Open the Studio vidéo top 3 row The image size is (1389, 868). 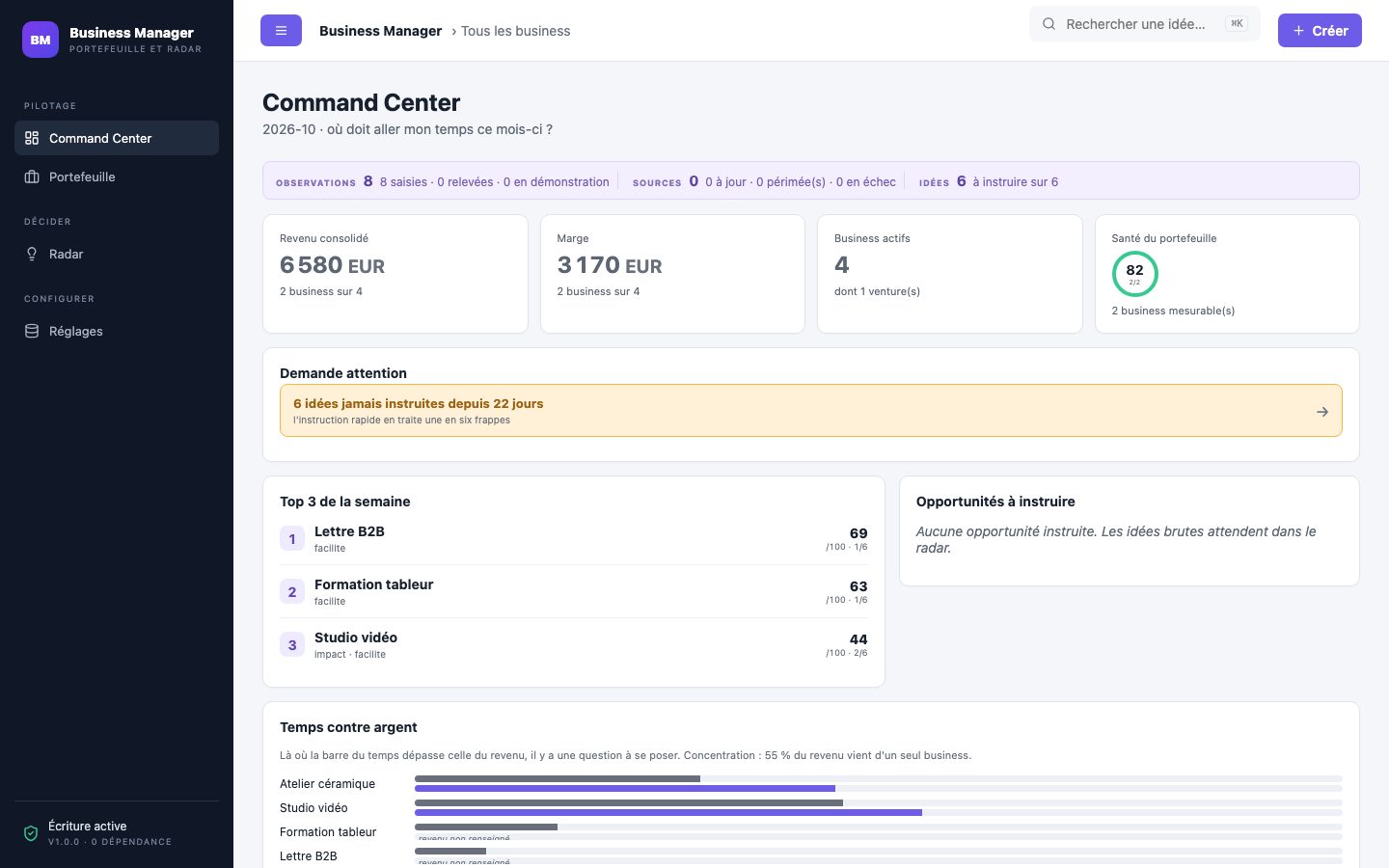(574, 645)
